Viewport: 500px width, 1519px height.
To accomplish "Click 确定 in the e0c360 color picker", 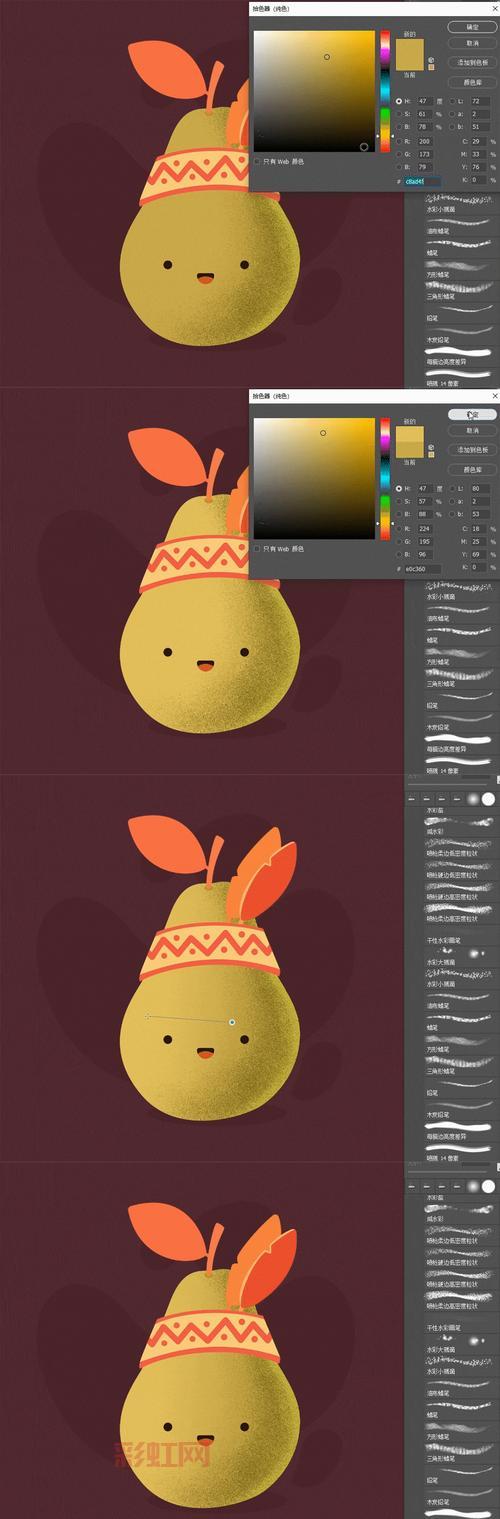I will coord(472,414).
